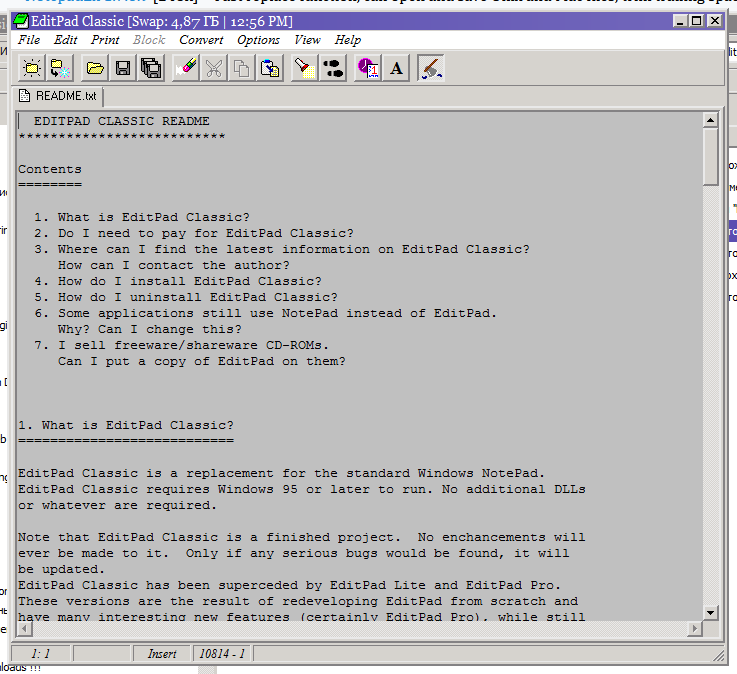
Task: Save the file using the floppy icon
Action: tap(123, 69)
